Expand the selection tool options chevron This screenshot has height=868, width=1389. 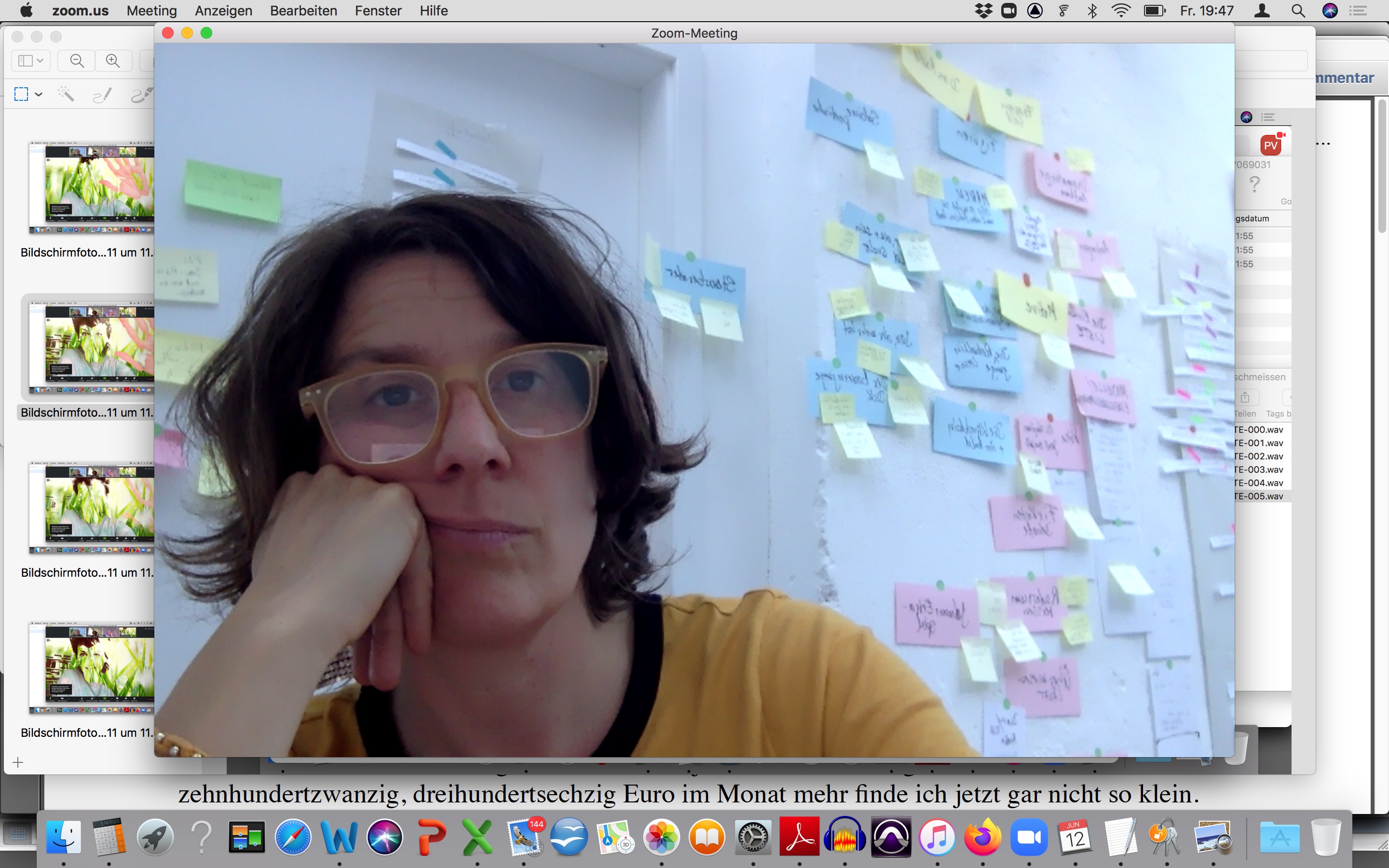click(x=39, y=95)
